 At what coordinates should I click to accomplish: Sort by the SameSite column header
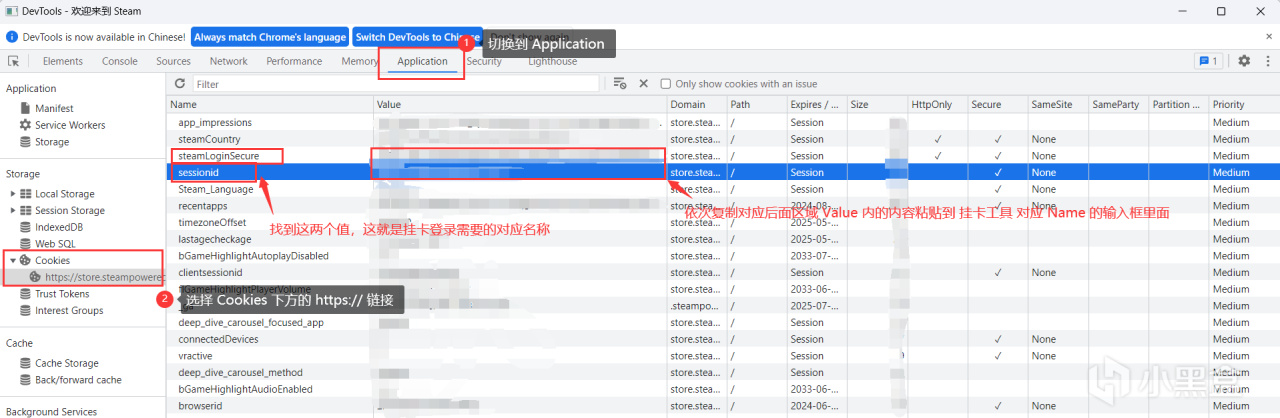(x=1057, y=104)
